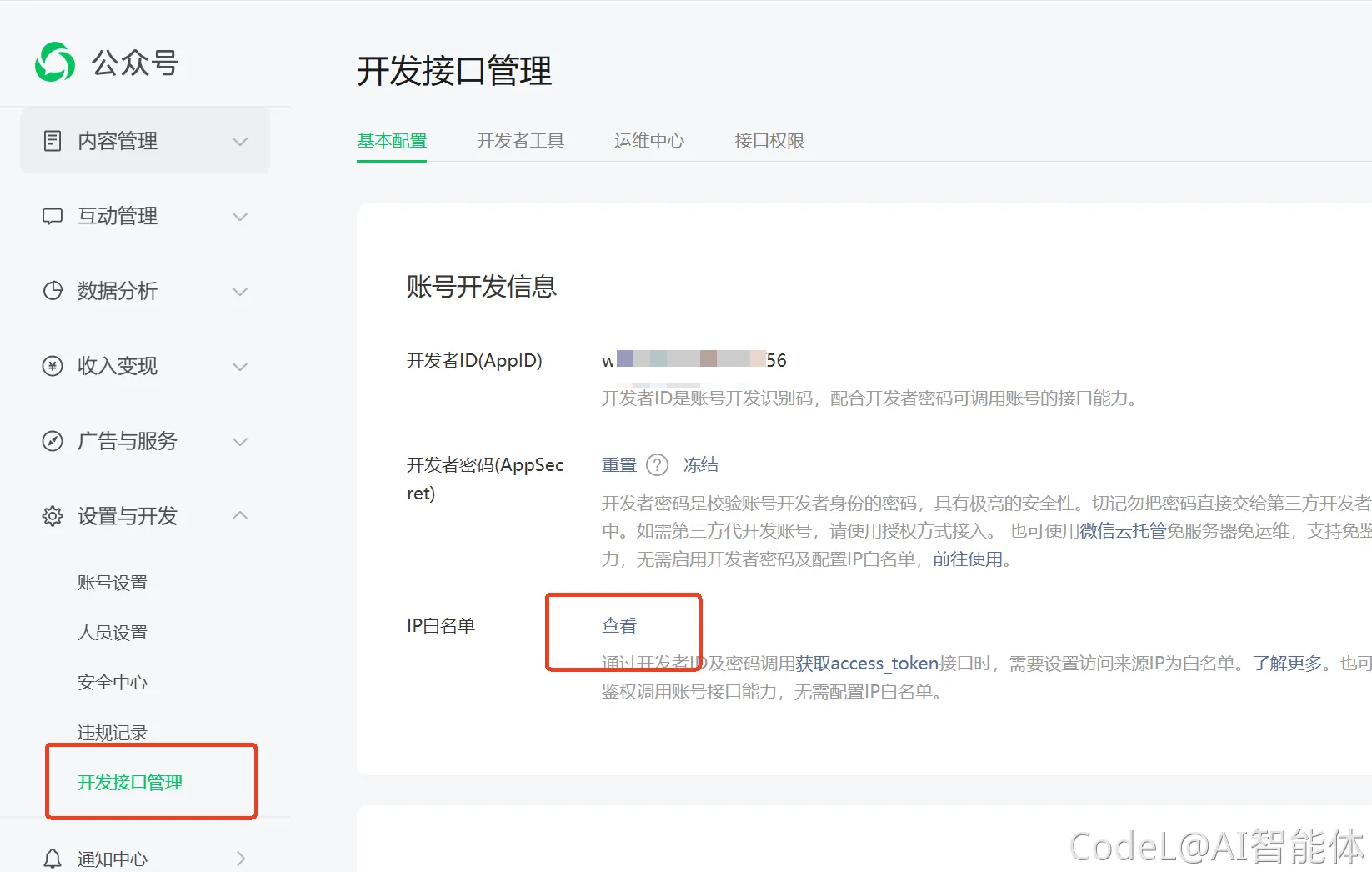
Task: Expand the 数据分析 menu chevron
Action: click(x=240, y=292)
